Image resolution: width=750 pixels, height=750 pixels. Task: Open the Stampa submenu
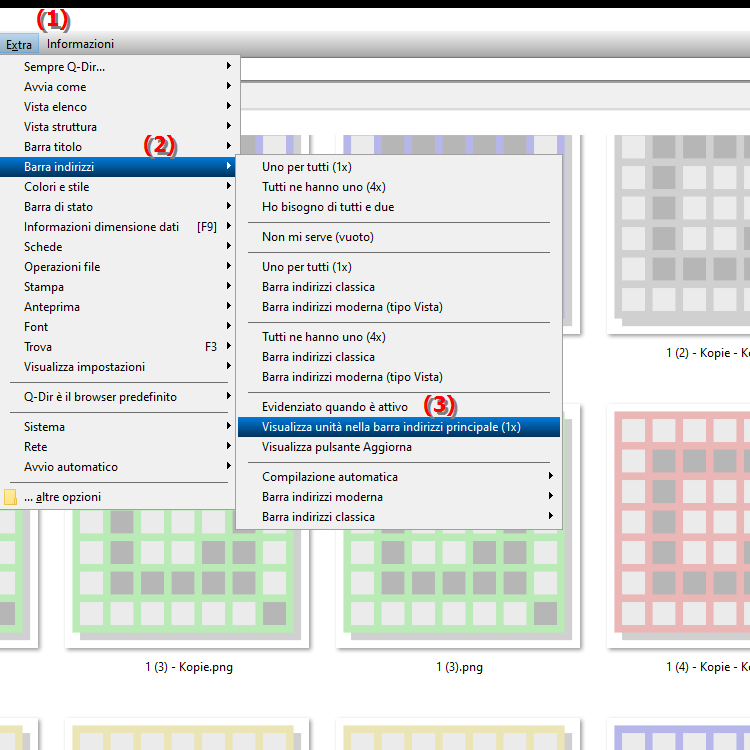coord(118,287)
